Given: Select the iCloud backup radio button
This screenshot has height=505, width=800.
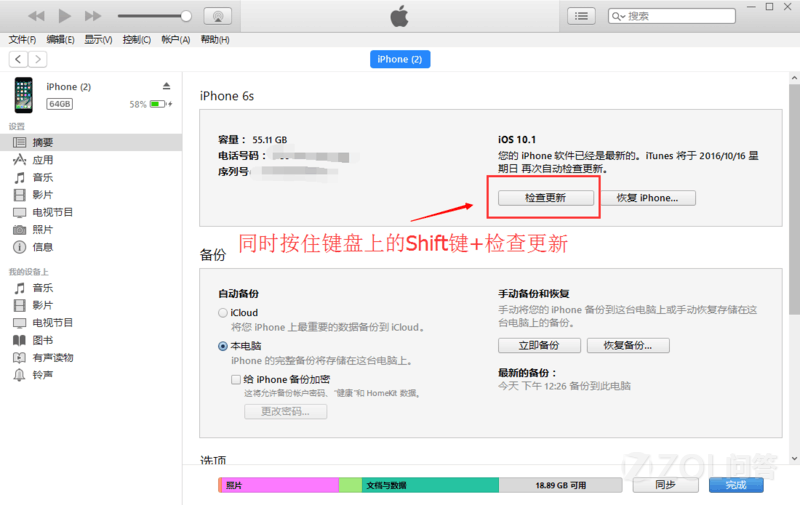Looking at the screenshot, I should [222, 313].
